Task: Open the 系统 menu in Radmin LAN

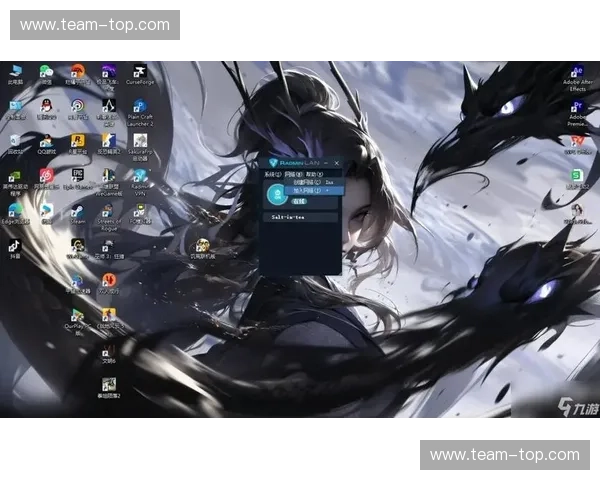Action: tap(271, 173)
